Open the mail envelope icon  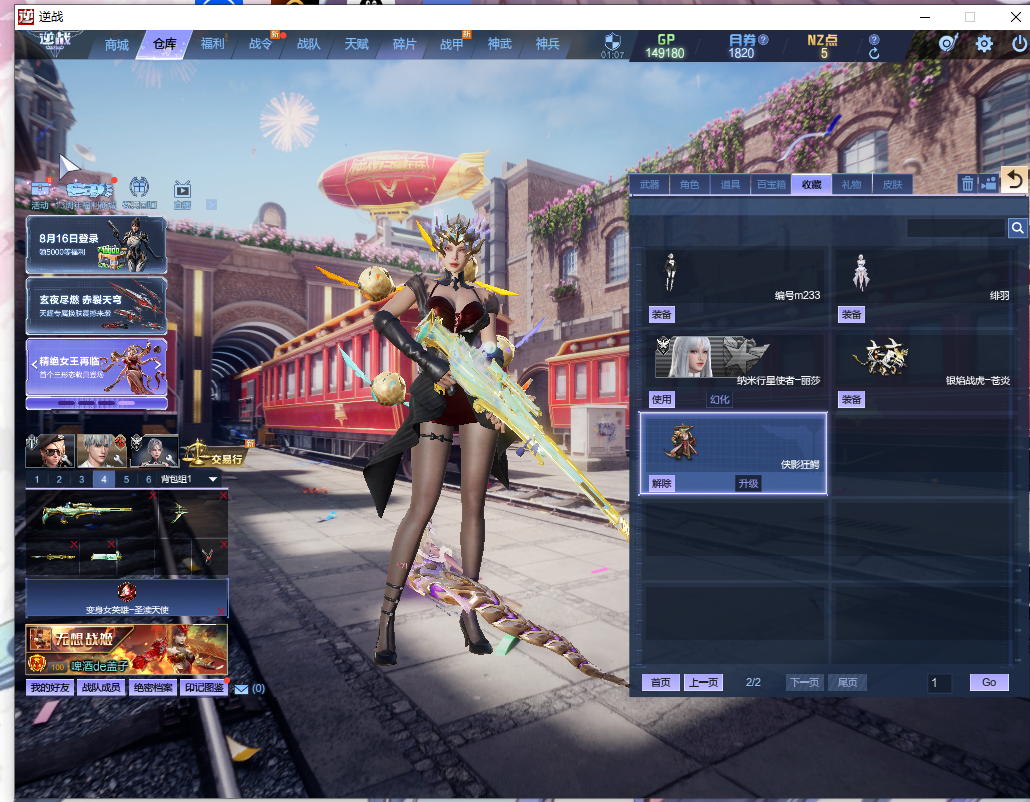pos(241,689)
